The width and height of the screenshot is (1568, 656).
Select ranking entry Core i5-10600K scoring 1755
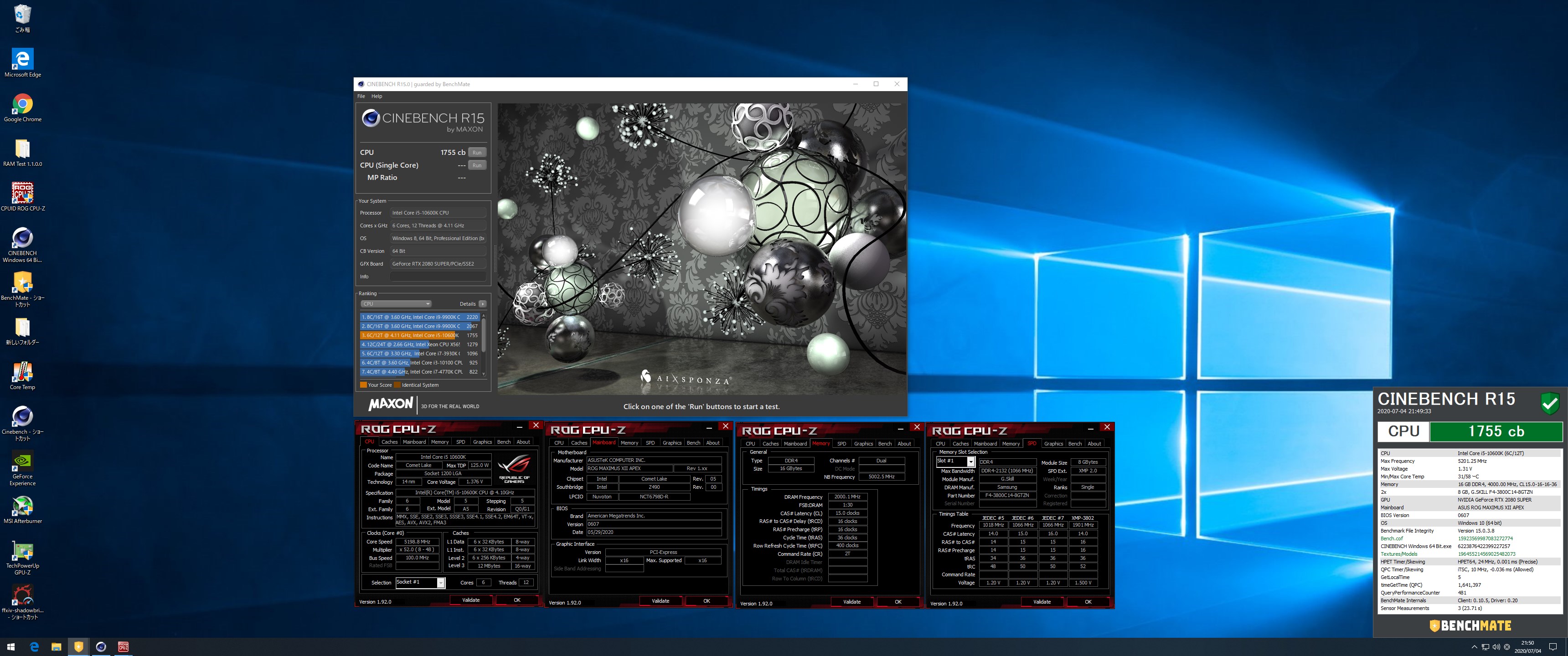tap(420, 335)
